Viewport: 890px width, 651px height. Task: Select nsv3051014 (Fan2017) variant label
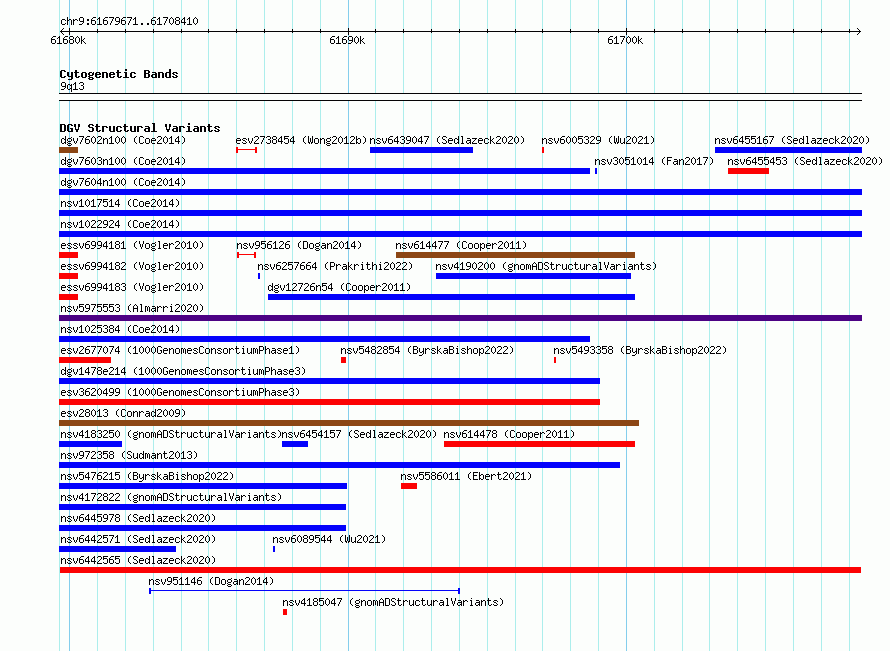pos(654,161)
